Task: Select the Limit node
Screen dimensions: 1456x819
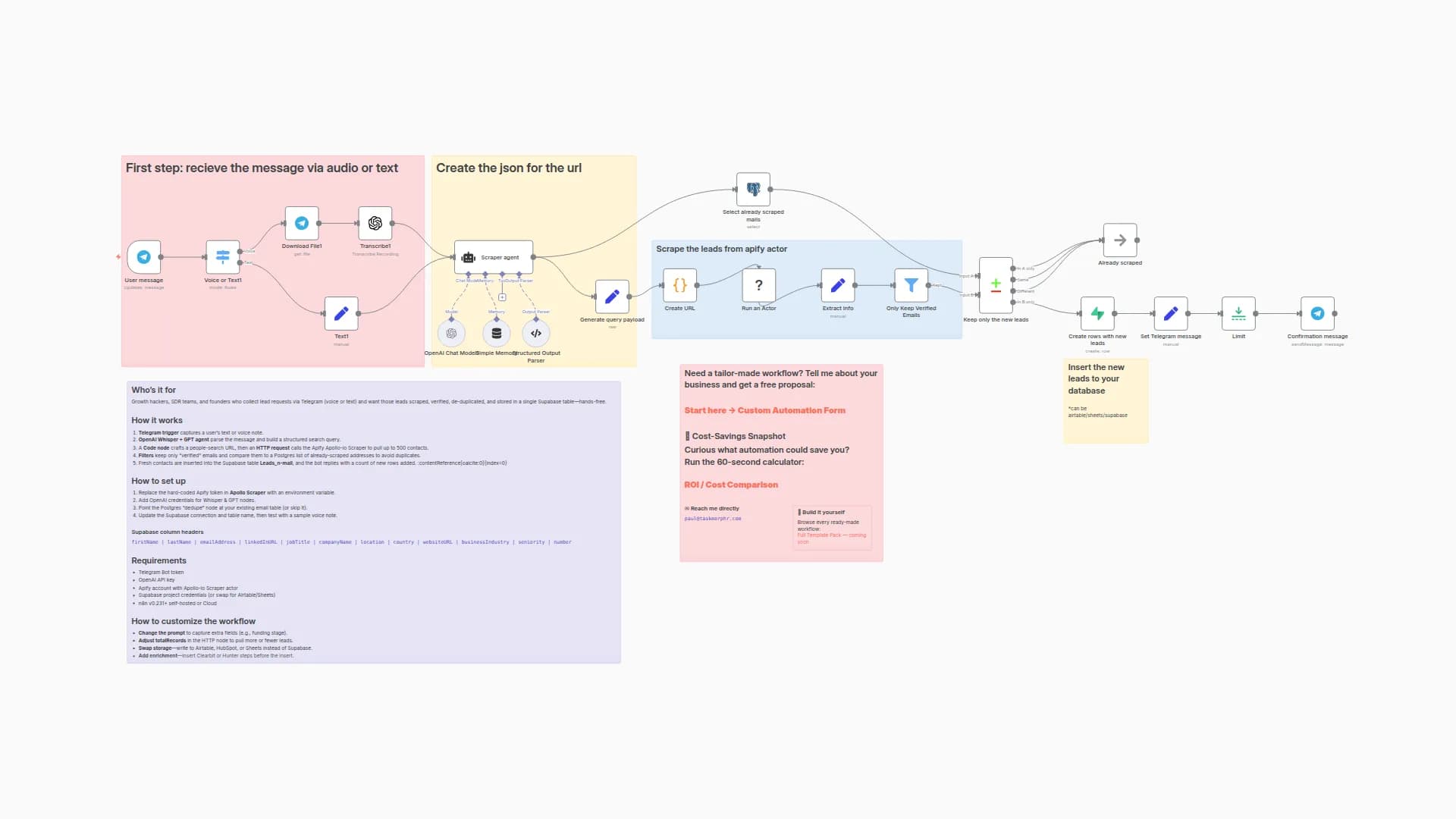Action: click(x=1238, y=313)
